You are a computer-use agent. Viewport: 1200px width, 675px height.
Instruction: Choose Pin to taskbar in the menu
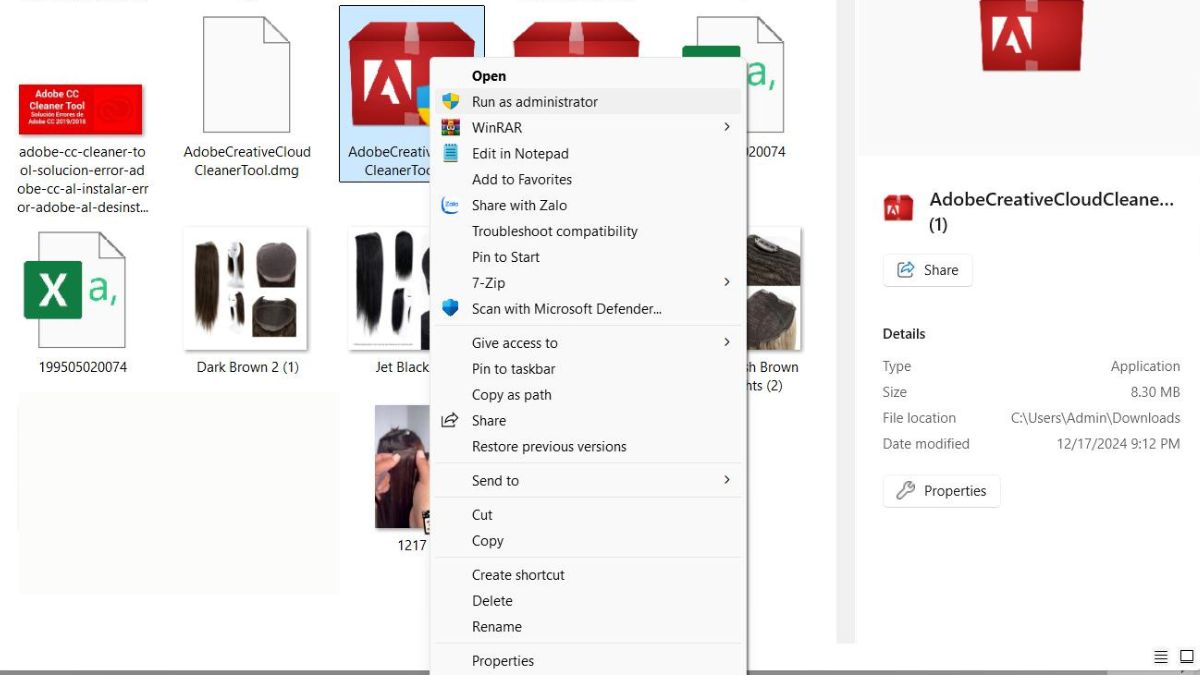coord(513,369)
